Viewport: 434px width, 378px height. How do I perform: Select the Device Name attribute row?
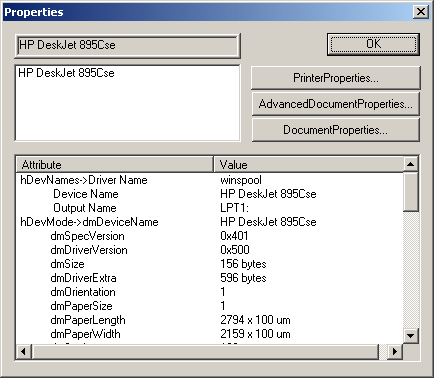[209, 194]
